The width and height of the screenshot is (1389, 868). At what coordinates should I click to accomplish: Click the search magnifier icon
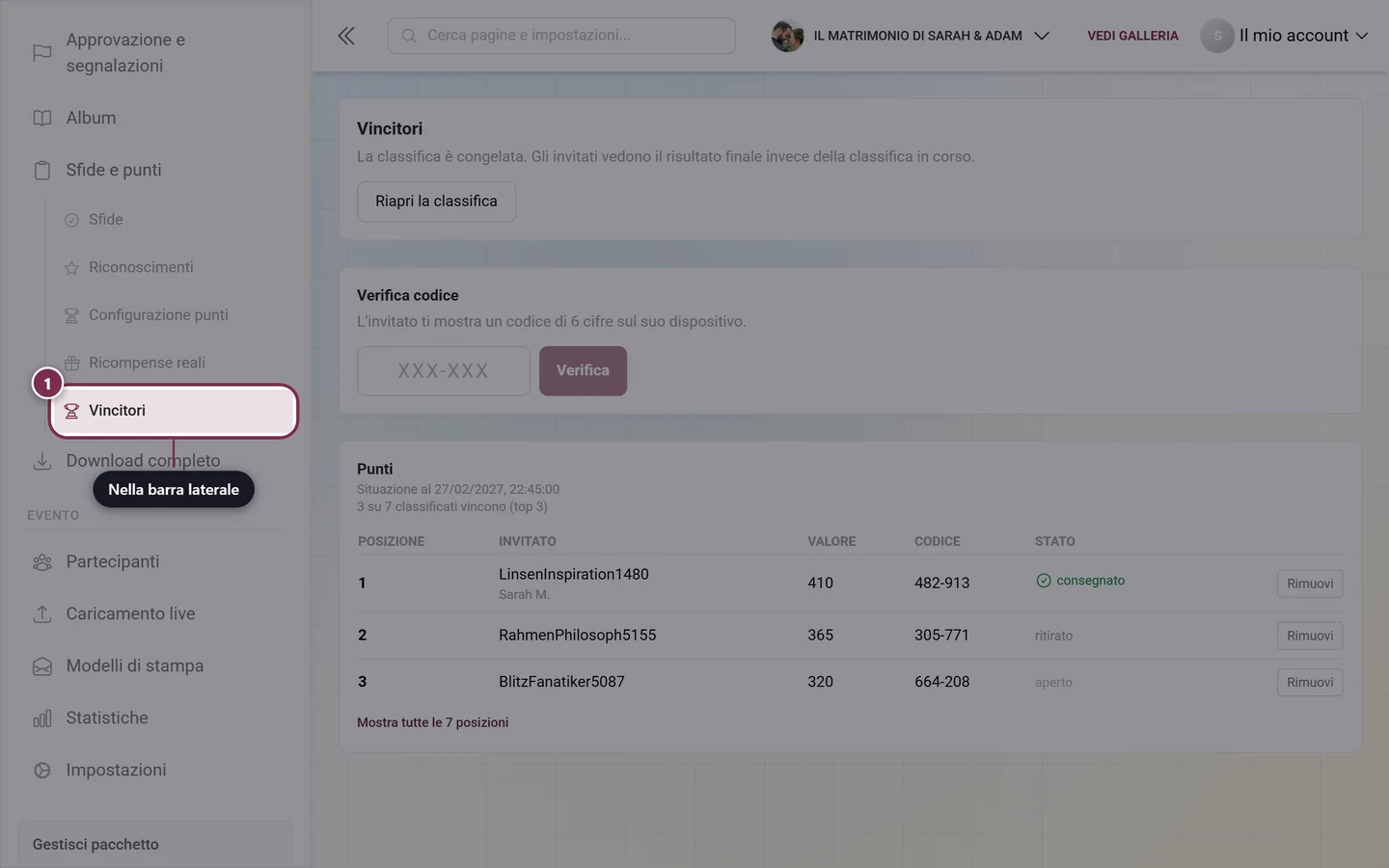(x=409, y=36)
